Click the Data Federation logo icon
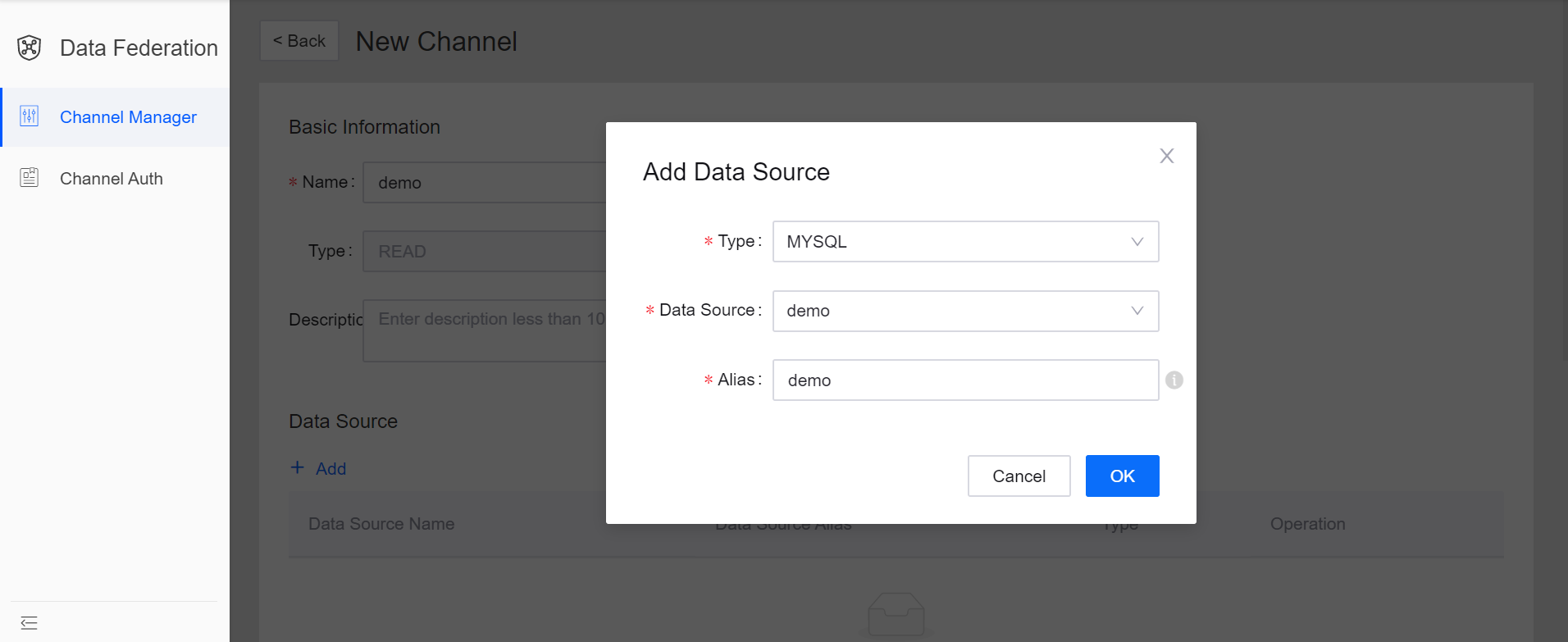Screen dimensions: 1568x642 coord(30,48)
